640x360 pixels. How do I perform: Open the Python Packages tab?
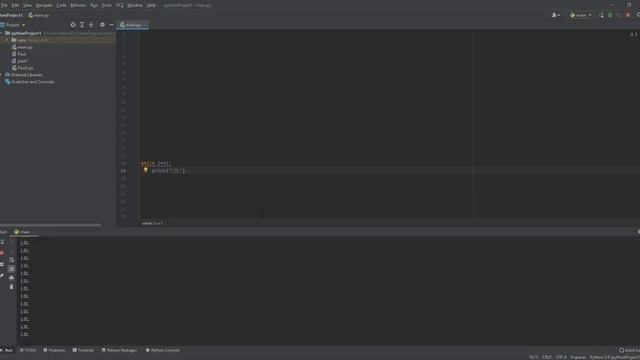point(119,350)
